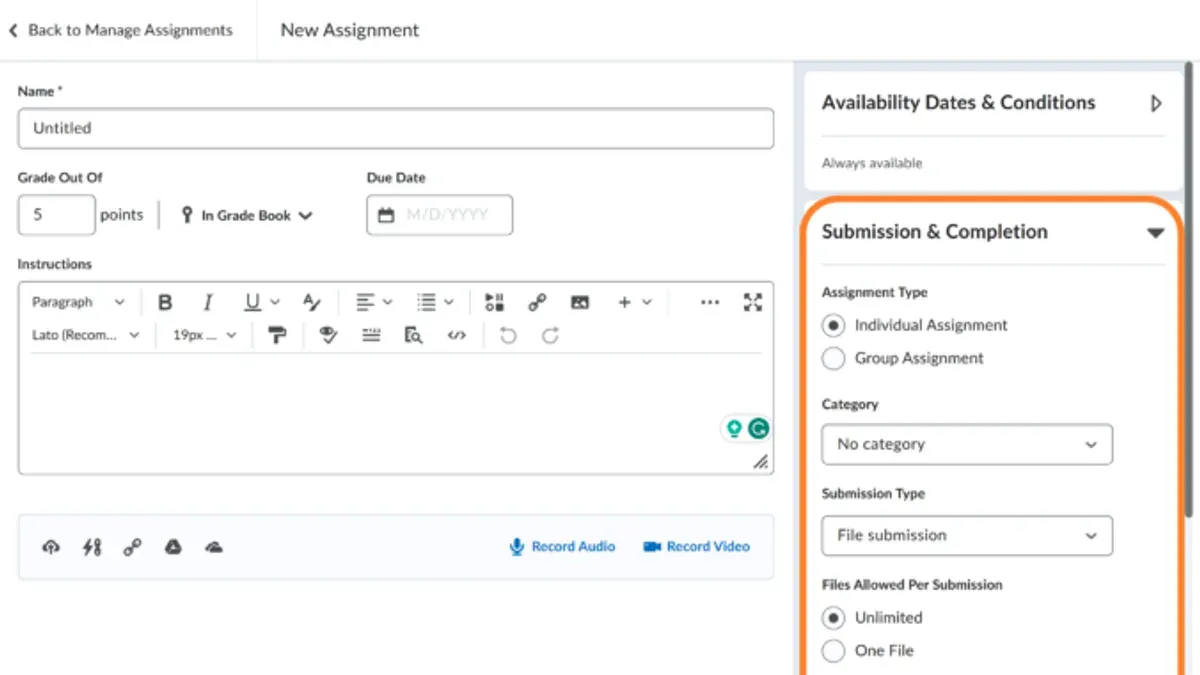Click the page vertical scrollbar

pyautogui.click(x=1189, y=290)
